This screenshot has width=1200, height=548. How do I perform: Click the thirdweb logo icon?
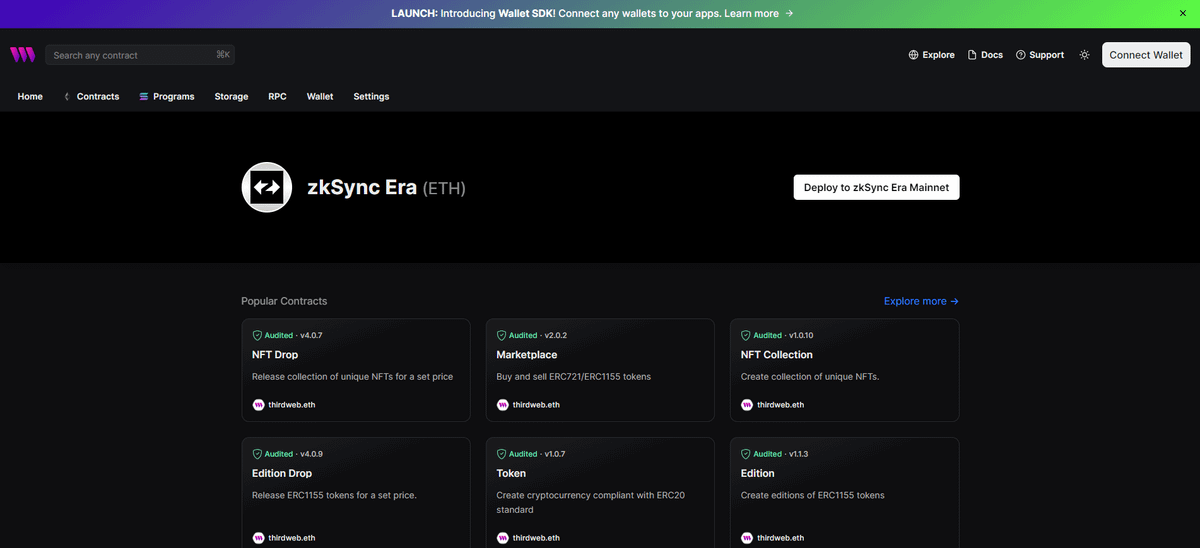coord(22,55)
